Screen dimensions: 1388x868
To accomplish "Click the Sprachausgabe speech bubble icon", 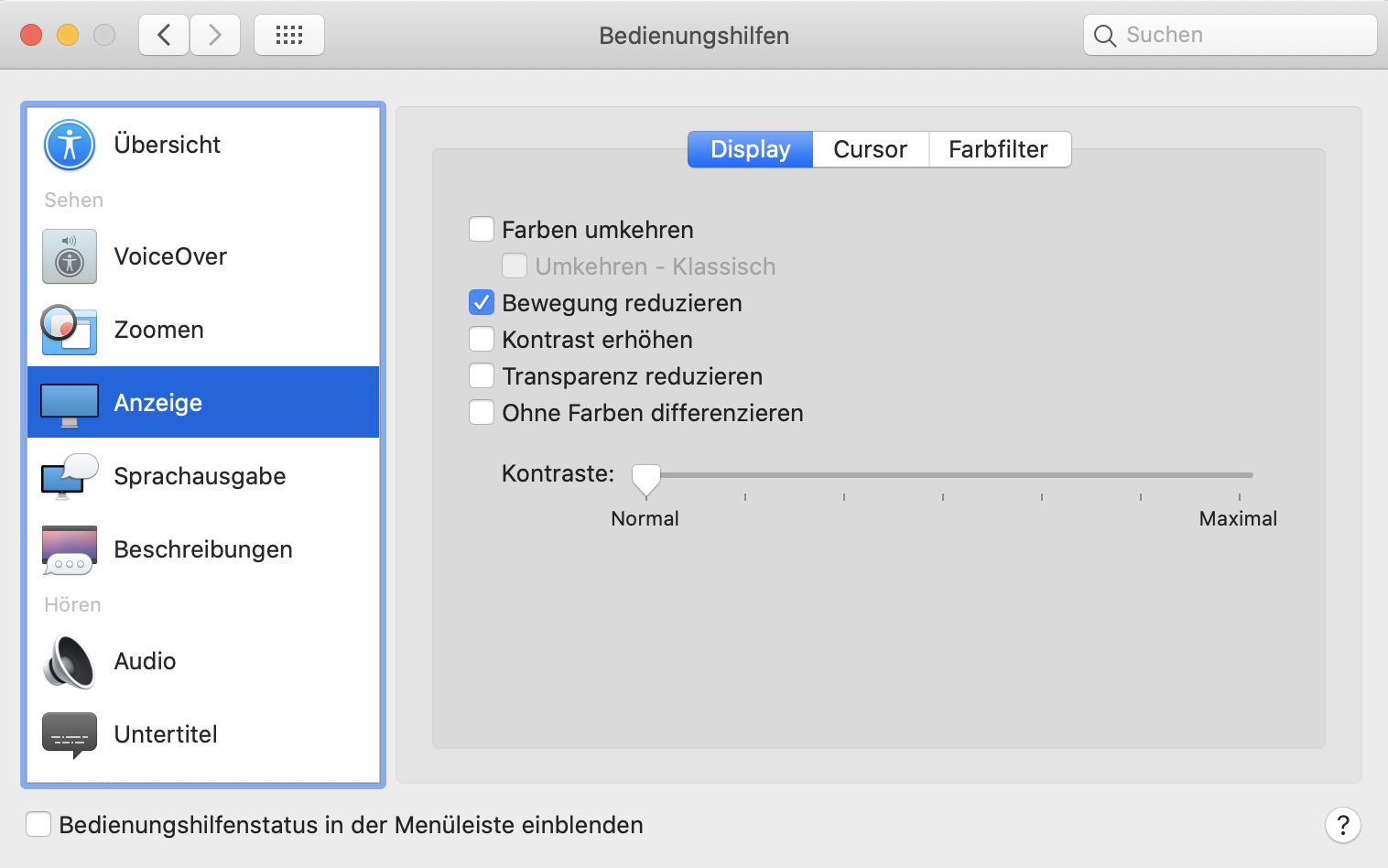I will [x=70, y=476].
